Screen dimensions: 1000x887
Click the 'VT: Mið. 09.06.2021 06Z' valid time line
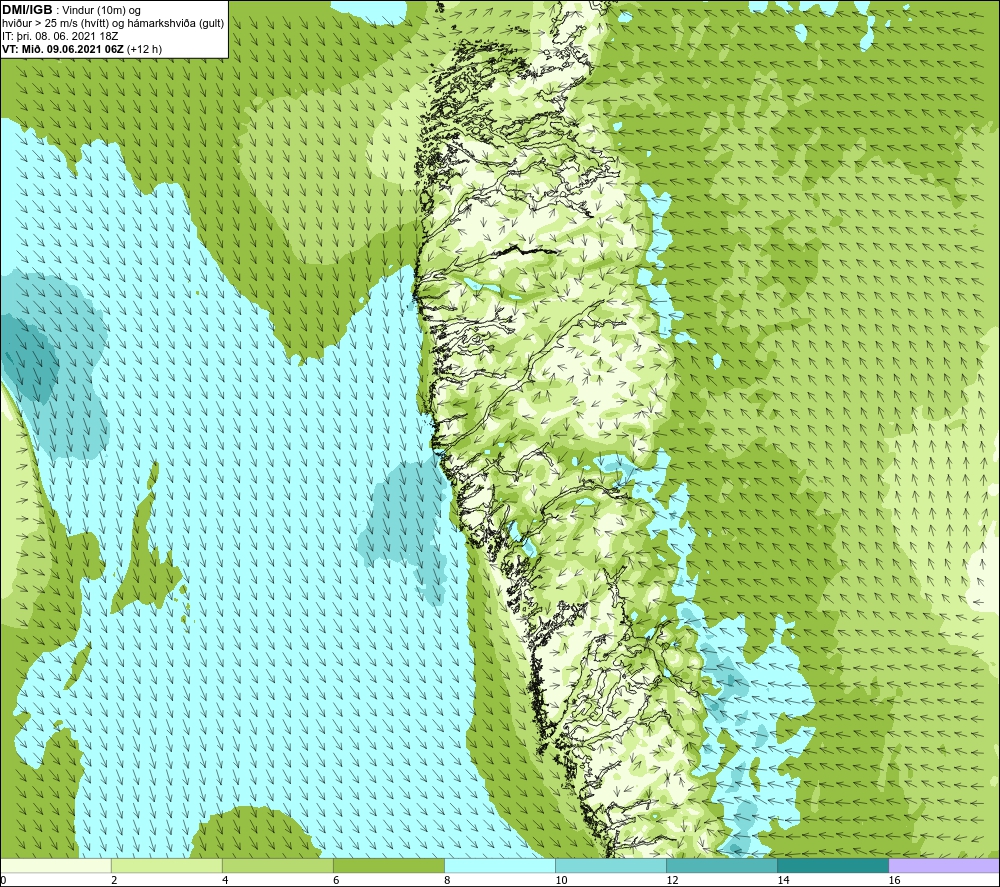[62, 49]
